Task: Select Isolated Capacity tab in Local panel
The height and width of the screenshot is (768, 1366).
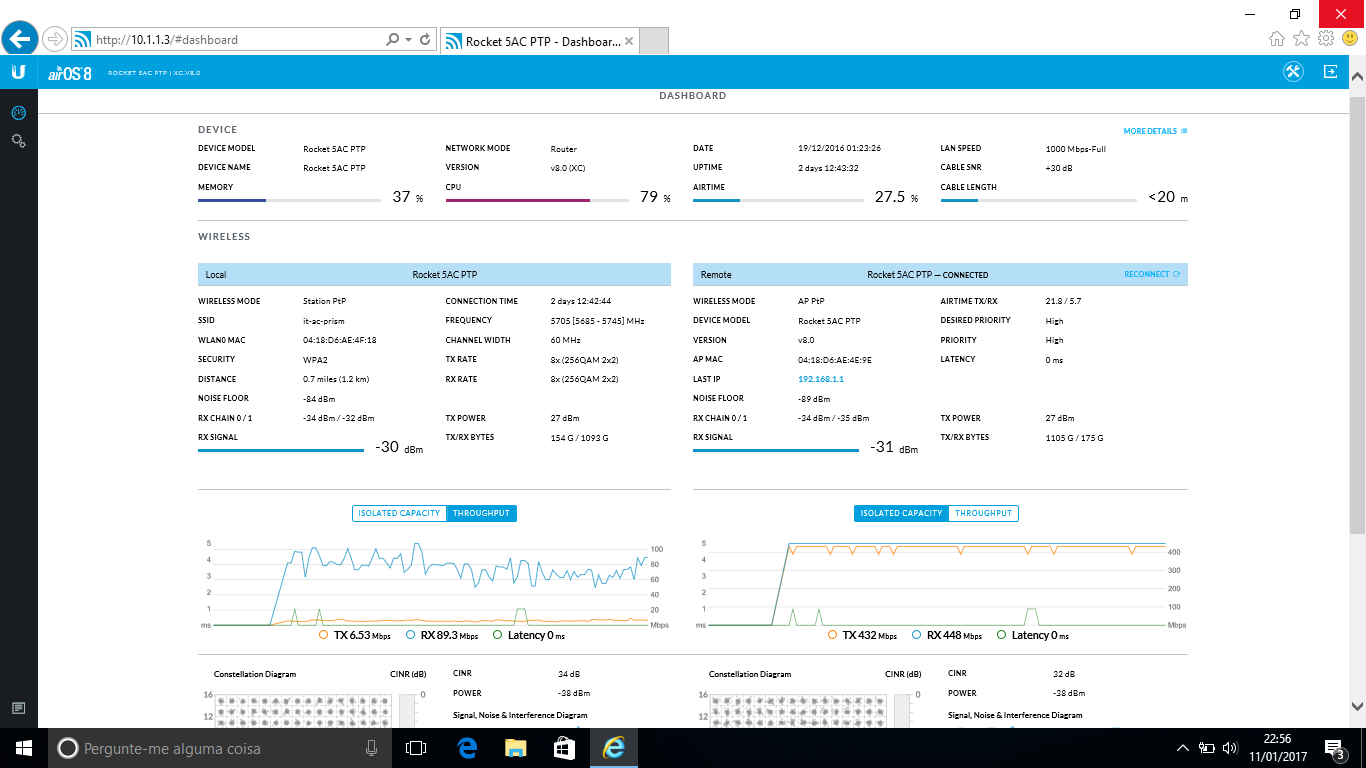Action: click(399, 513)
